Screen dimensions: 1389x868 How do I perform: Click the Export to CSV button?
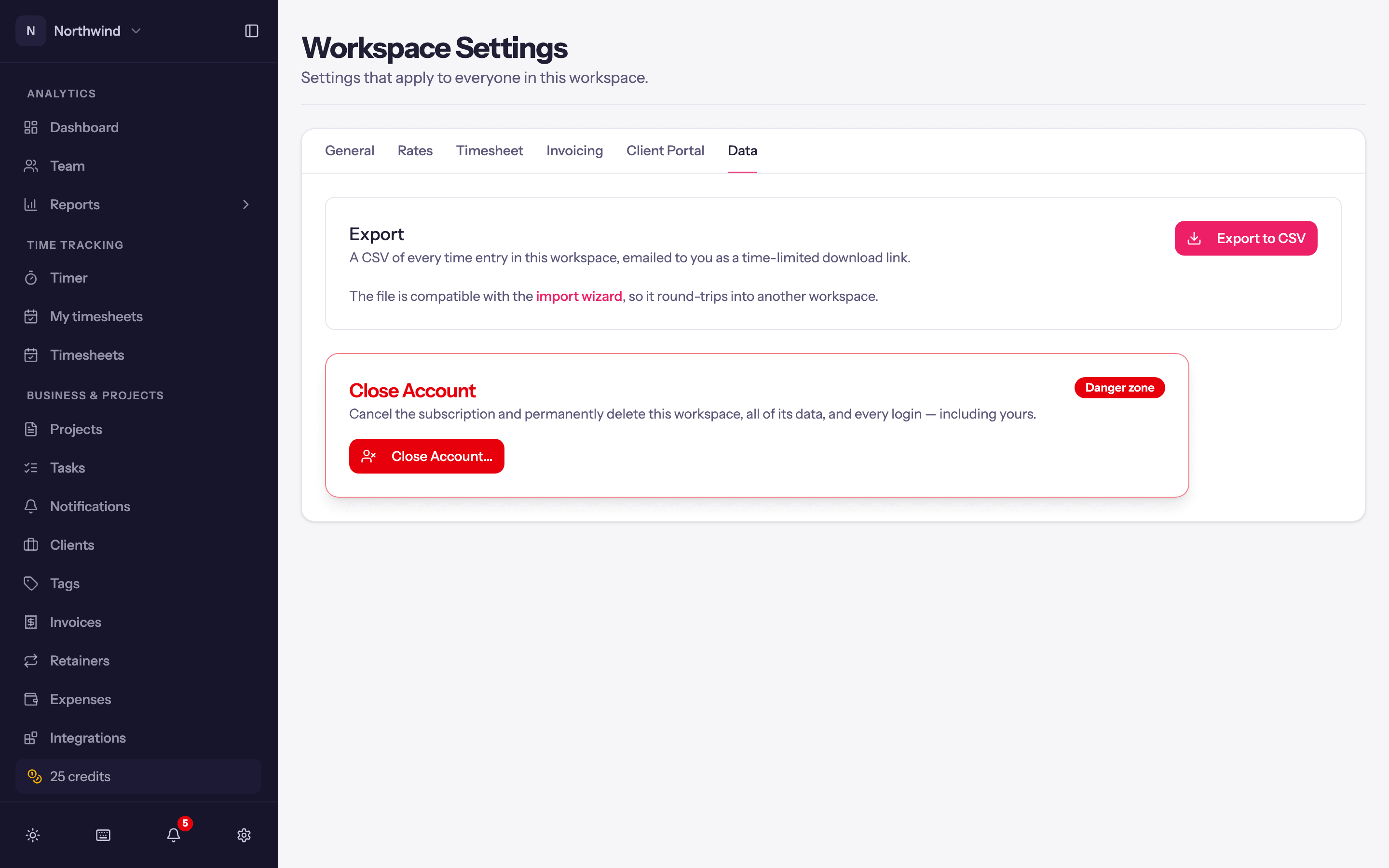click(1245, 238)
